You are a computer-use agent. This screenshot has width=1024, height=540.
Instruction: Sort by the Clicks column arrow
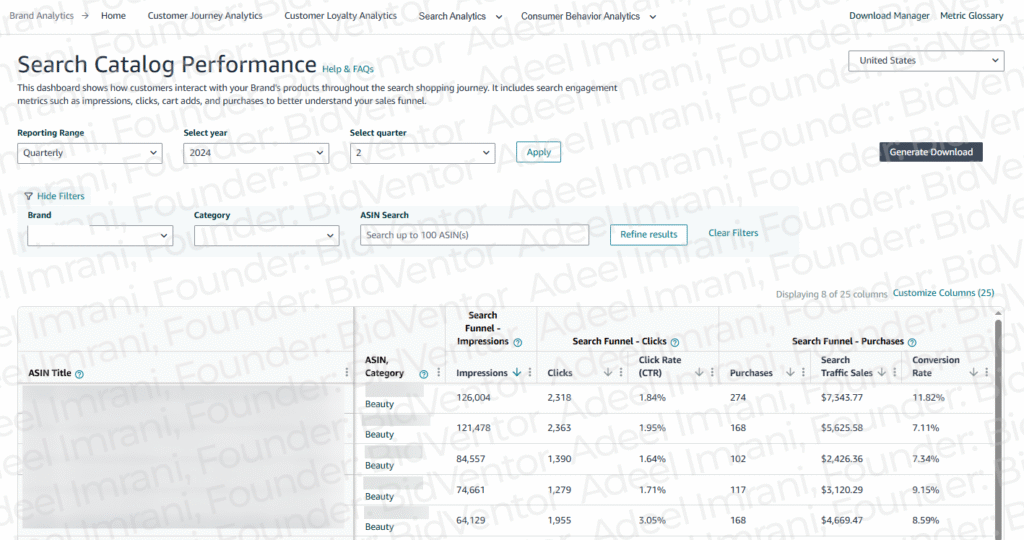coord(608,372)
